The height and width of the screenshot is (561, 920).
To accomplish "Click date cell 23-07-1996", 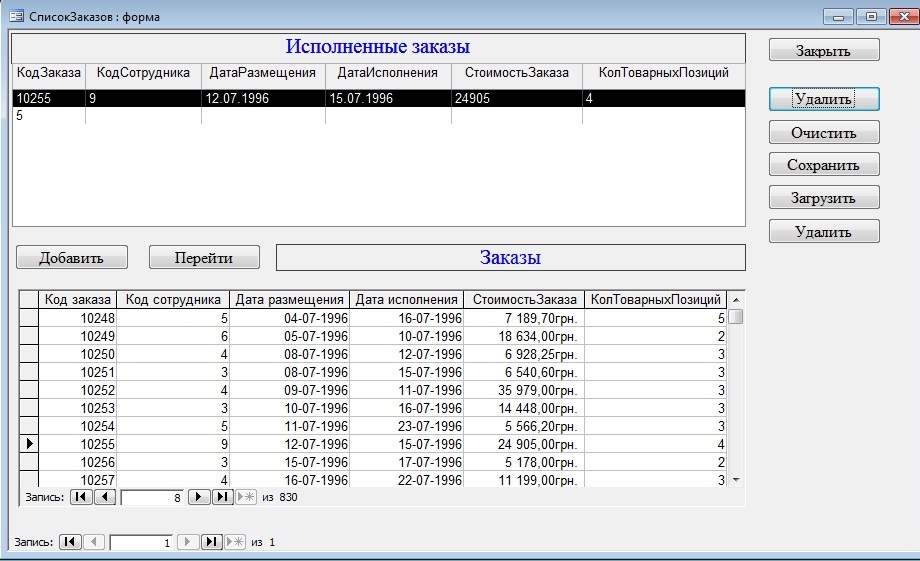I will [407, 426].
